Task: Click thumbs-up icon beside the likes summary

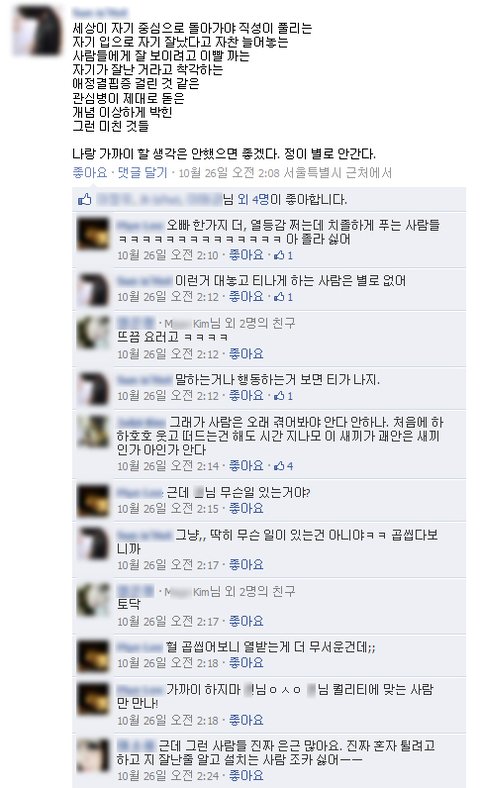Action: coord(84,200)
